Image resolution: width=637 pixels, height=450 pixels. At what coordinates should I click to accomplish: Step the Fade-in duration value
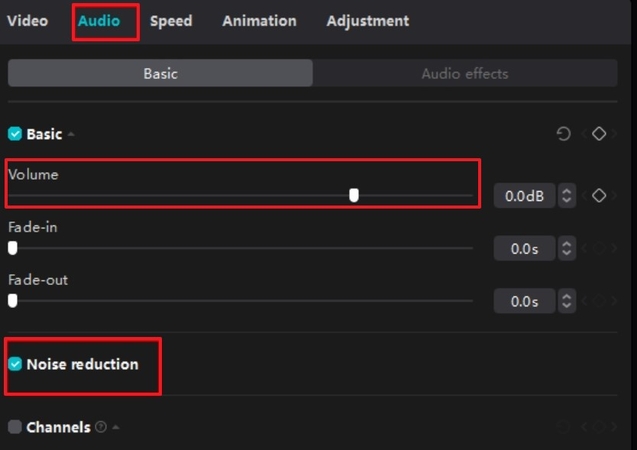(567, 248)
